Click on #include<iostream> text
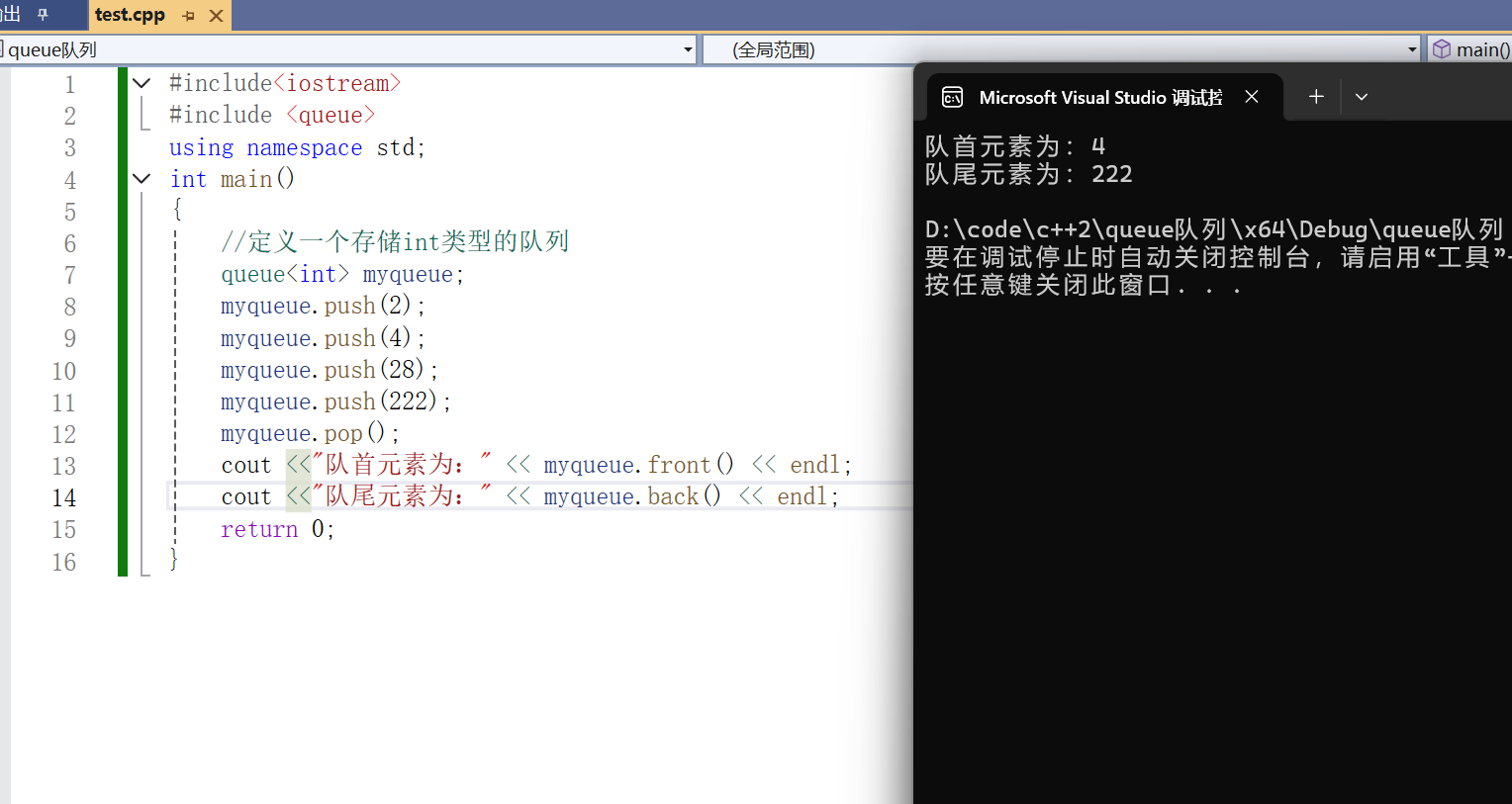The image size is (1512, 804). tap(285, 83)
